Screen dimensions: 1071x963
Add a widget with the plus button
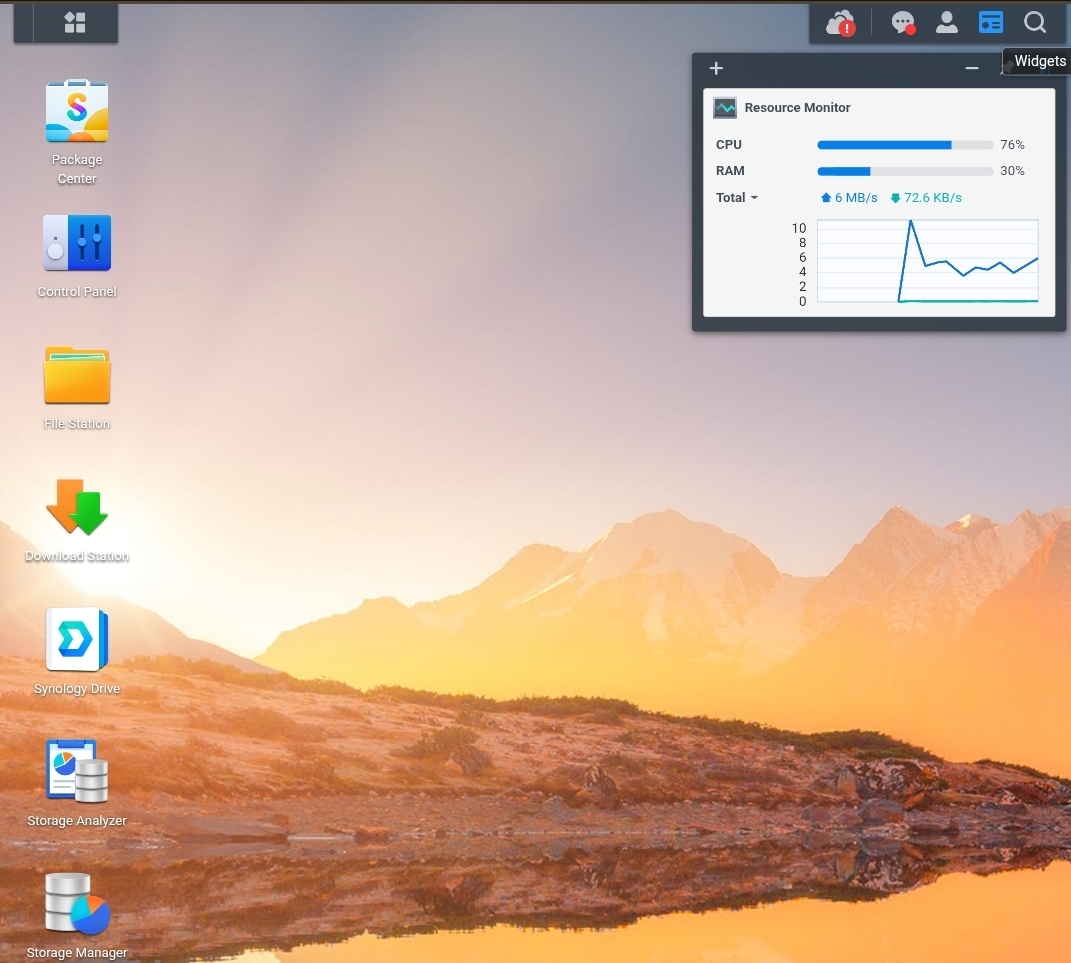point(716,68)
